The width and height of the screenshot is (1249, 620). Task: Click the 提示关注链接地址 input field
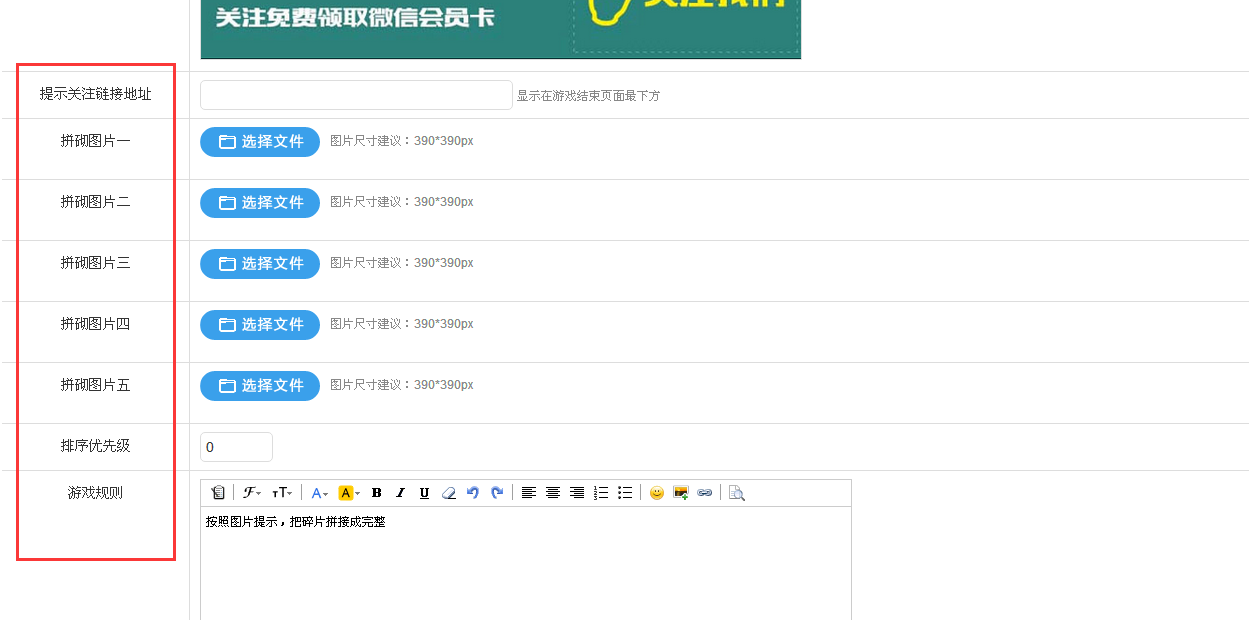pos(356,95)
